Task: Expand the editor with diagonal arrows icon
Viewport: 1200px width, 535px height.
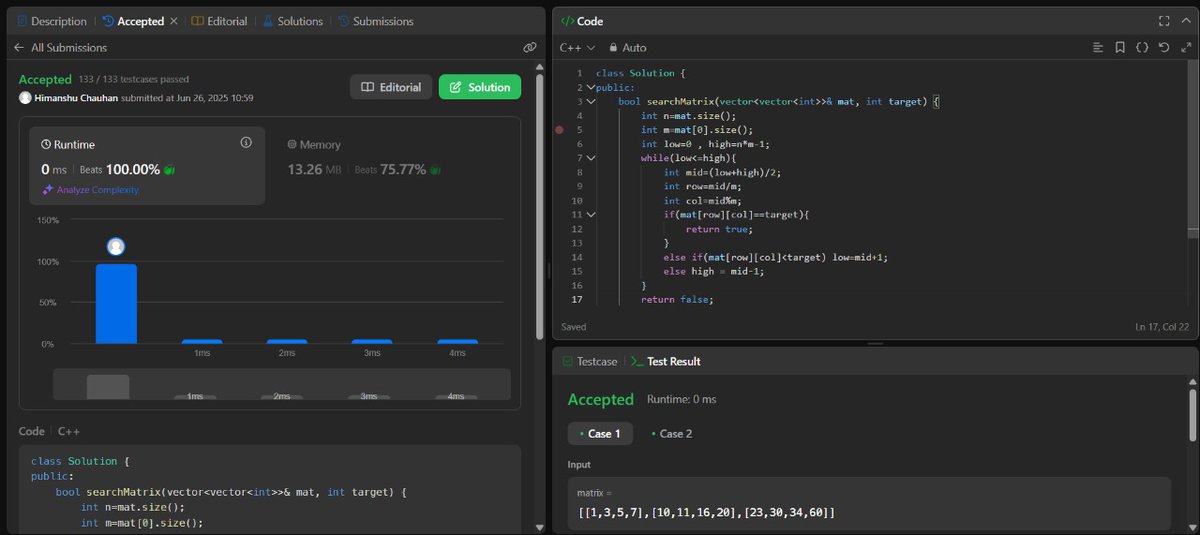Action: 1186,47
